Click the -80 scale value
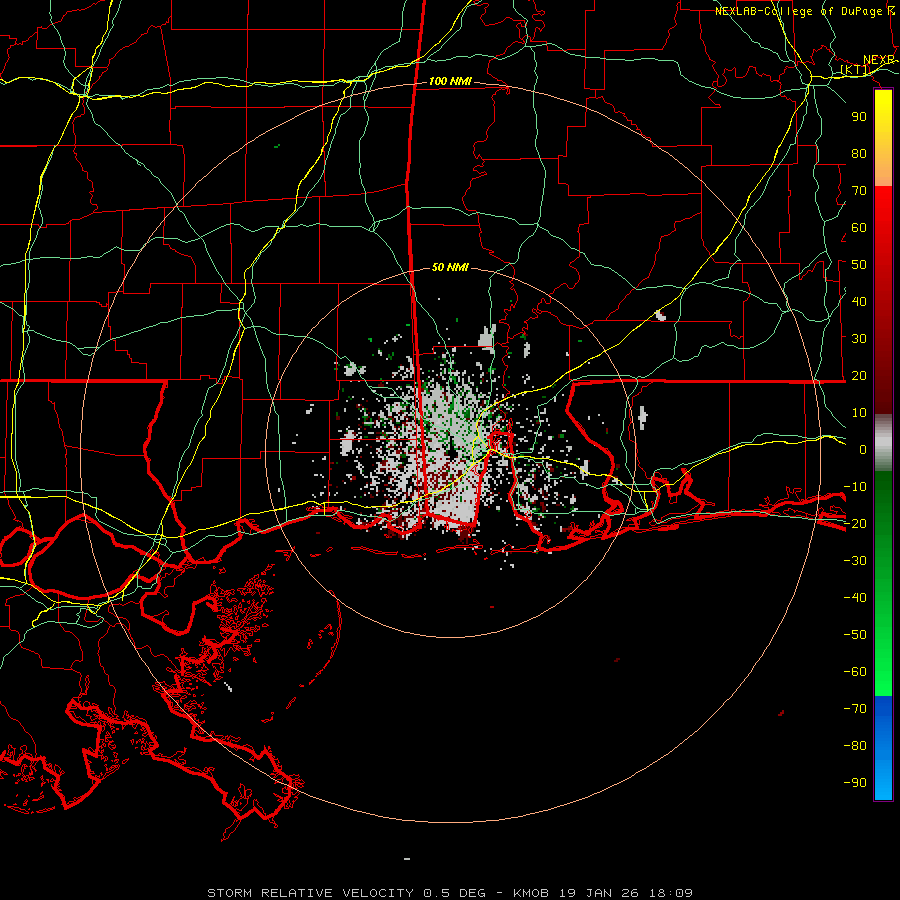The width and height of the screenshot is (900, 900). pyautogui.click(x=855, y=746)
